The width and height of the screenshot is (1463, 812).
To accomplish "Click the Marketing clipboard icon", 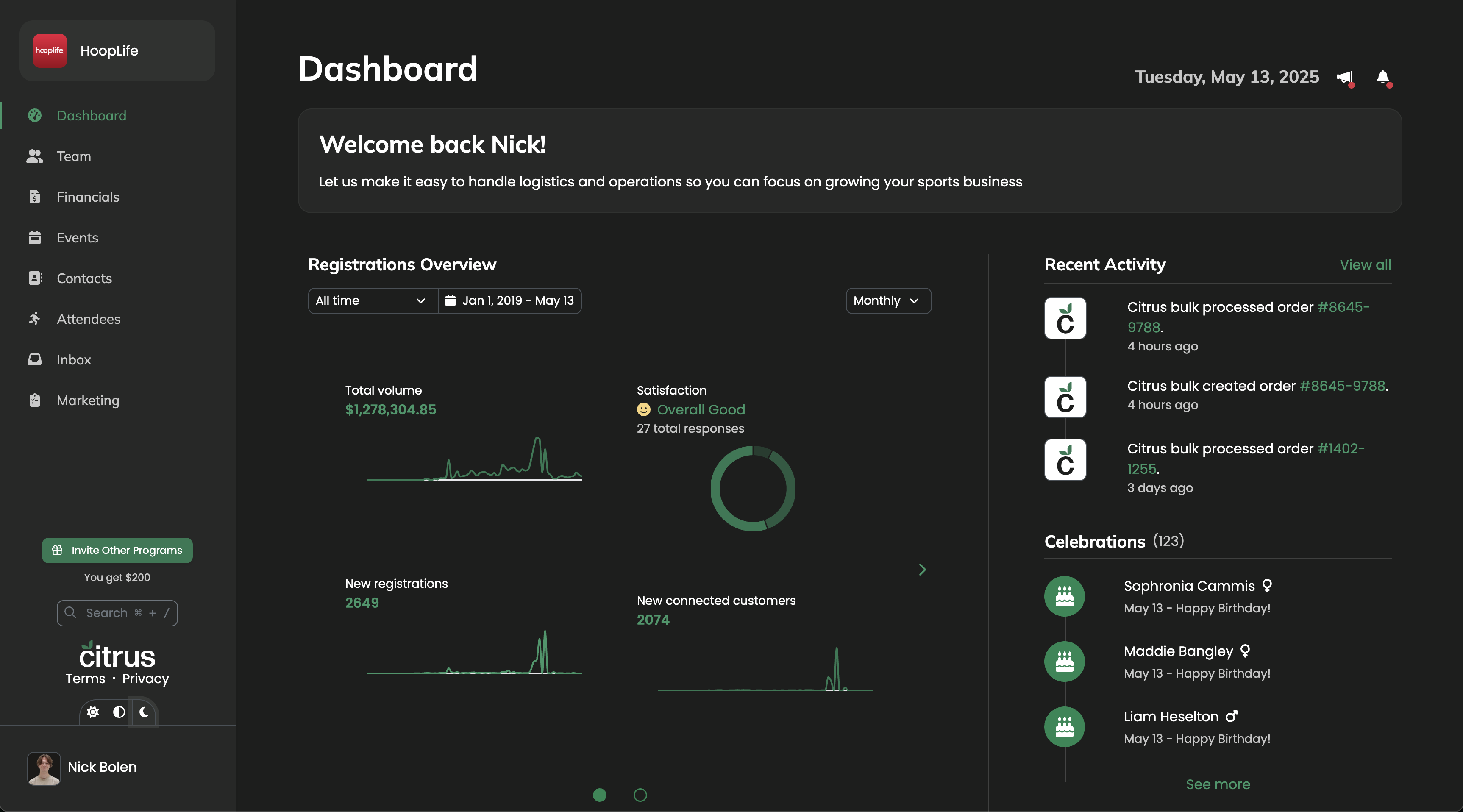I will [x=35, y=400].
